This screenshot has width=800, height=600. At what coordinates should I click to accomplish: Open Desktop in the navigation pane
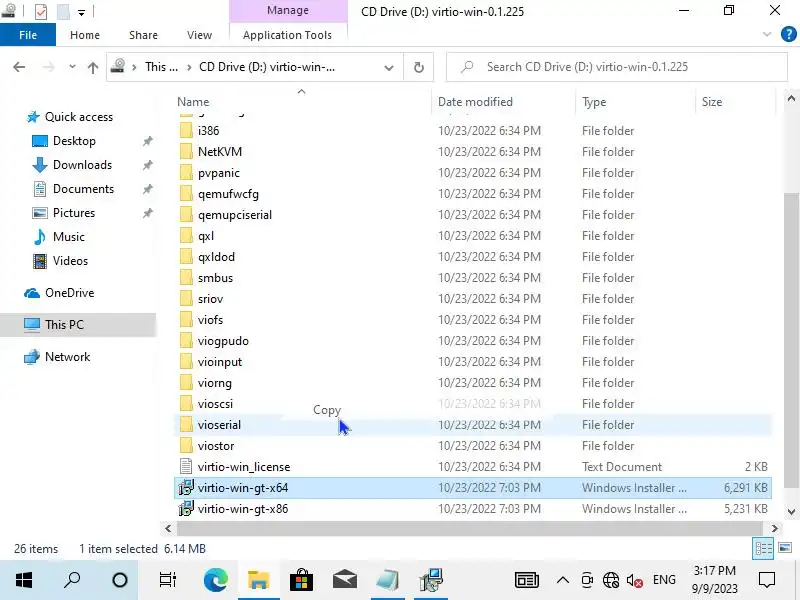[x=74, y=141]
